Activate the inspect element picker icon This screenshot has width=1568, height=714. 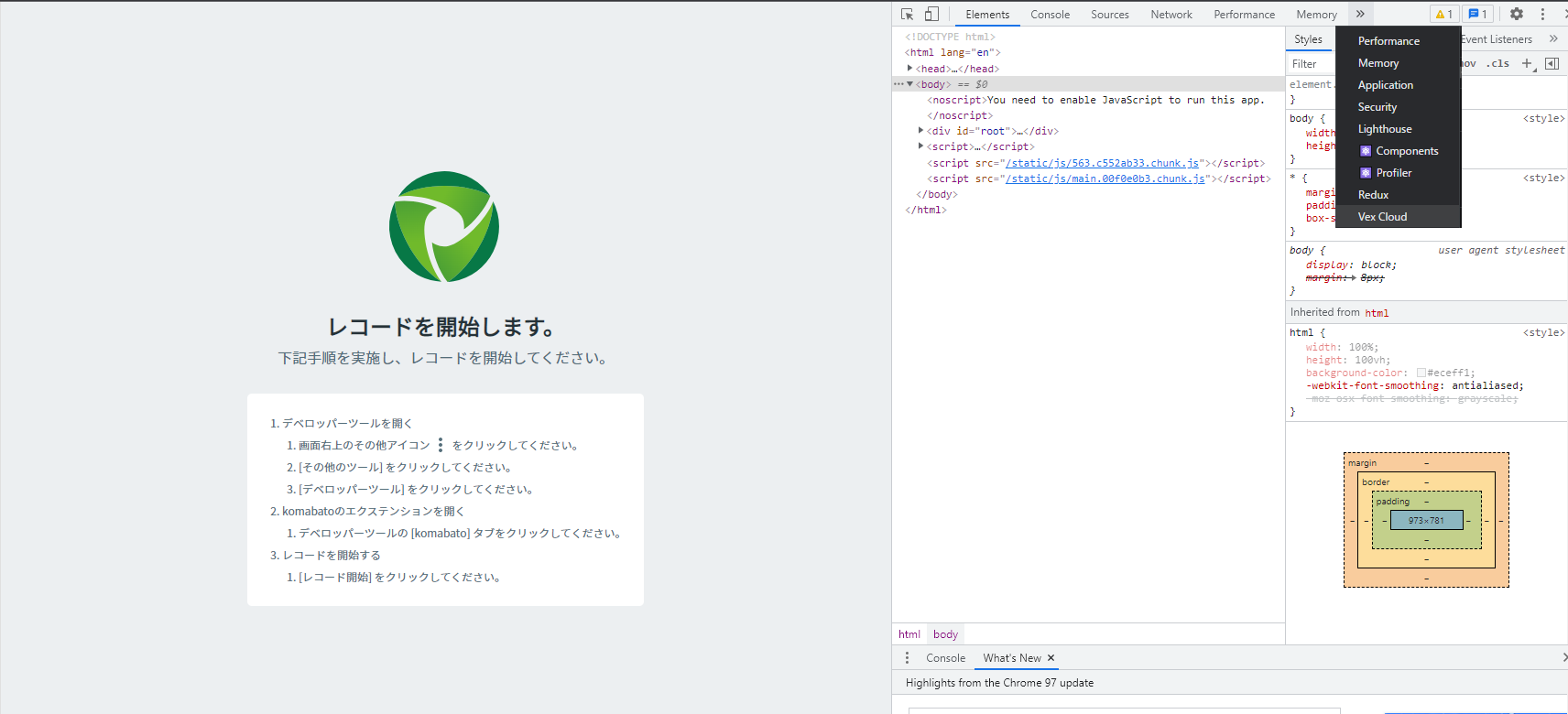(x=907, y=14)
